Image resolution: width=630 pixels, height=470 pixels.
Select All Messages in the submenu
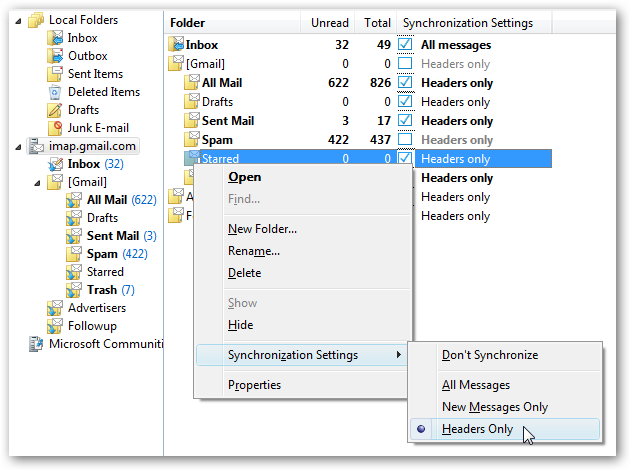476,385
